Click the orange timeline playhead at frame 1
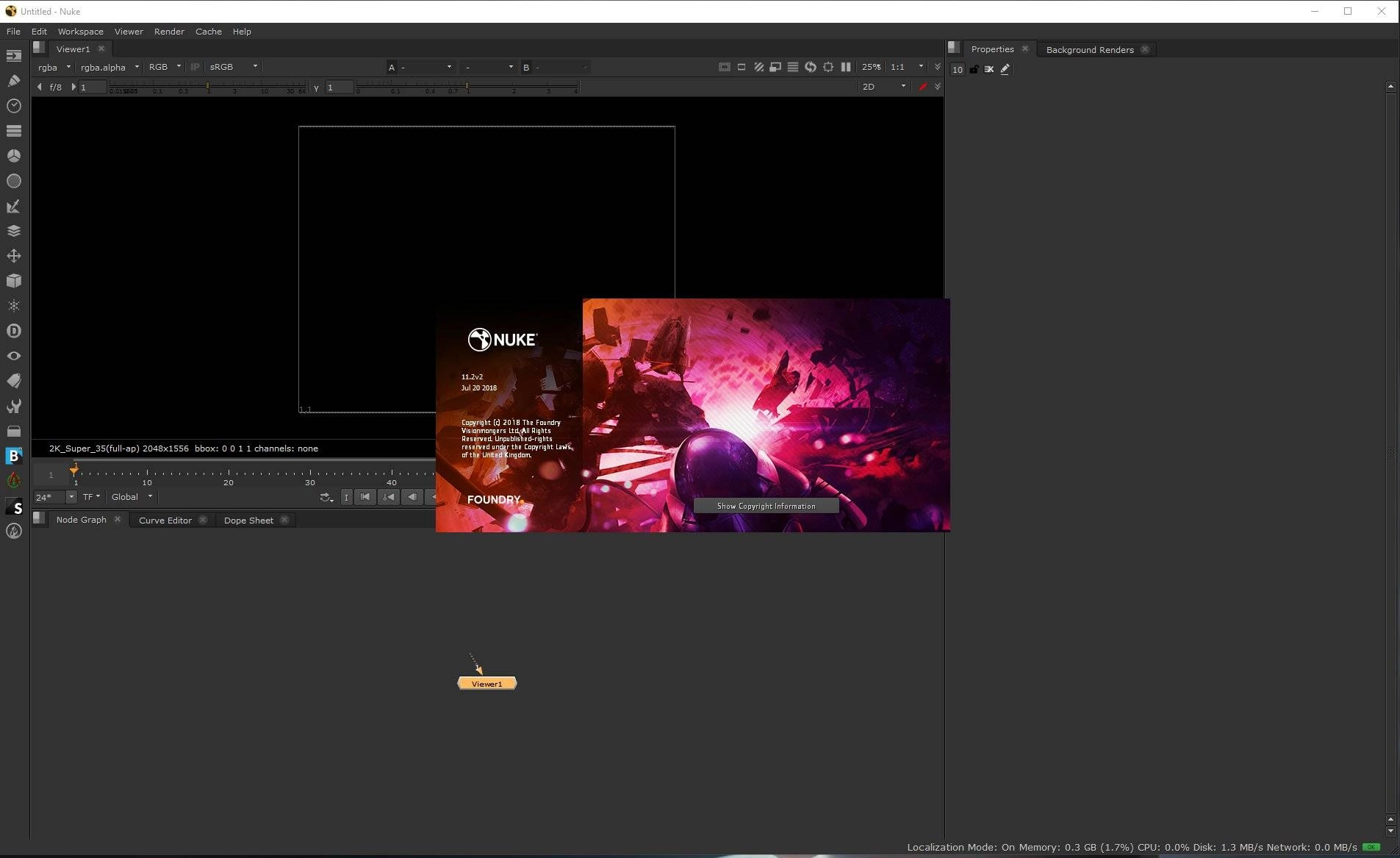 click(x=75, y=470)
